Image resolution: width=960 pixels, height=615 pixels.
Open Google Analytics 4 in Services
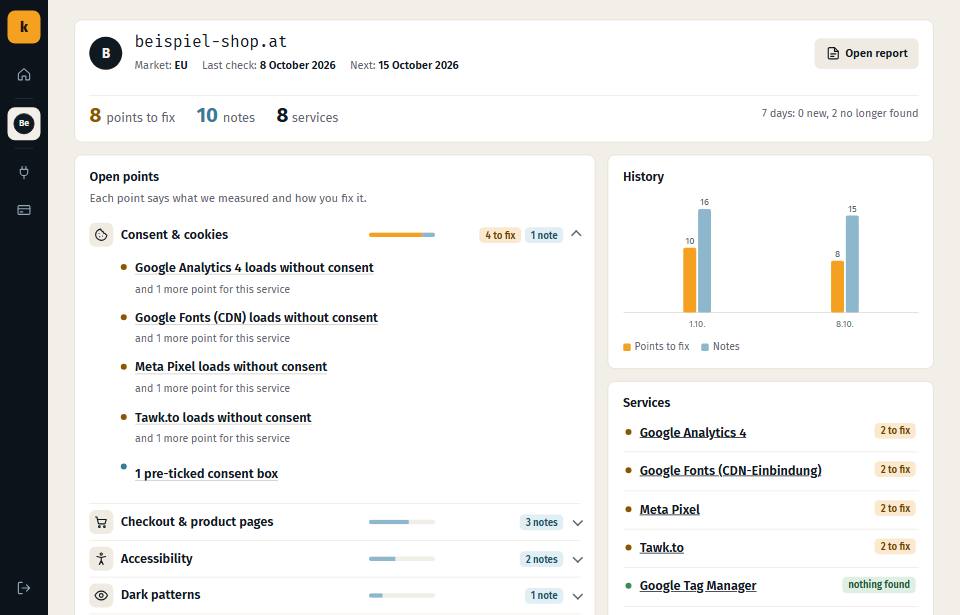(692, 432)
